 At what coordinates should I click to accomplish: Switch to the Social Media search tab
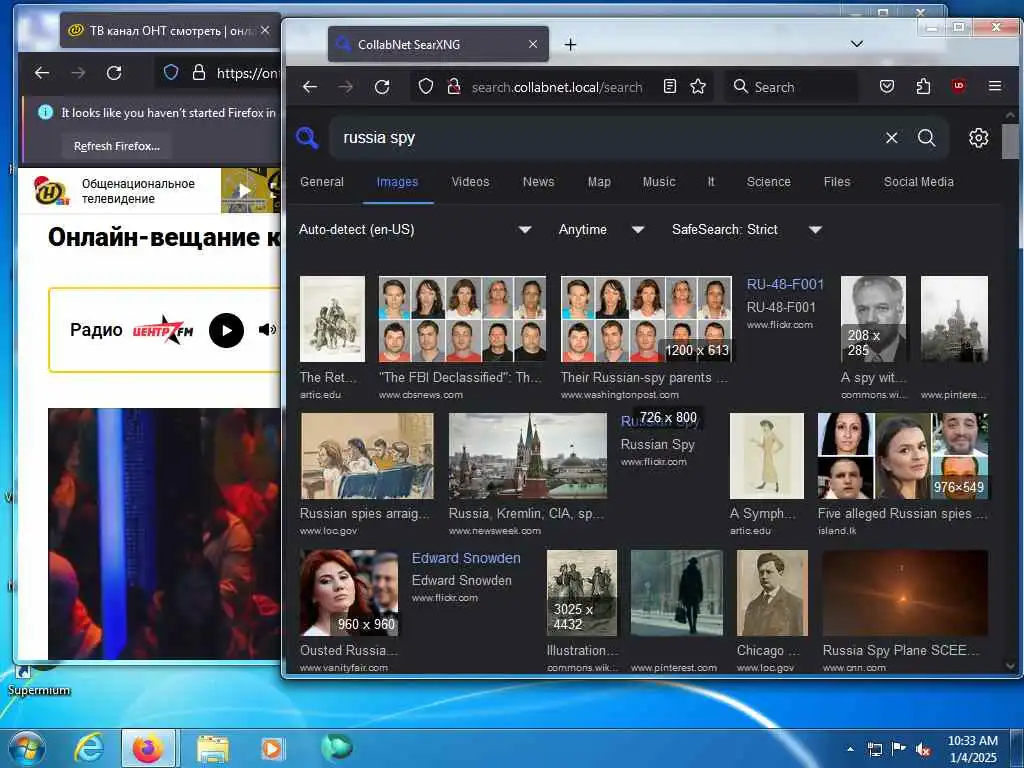(918, 182)
